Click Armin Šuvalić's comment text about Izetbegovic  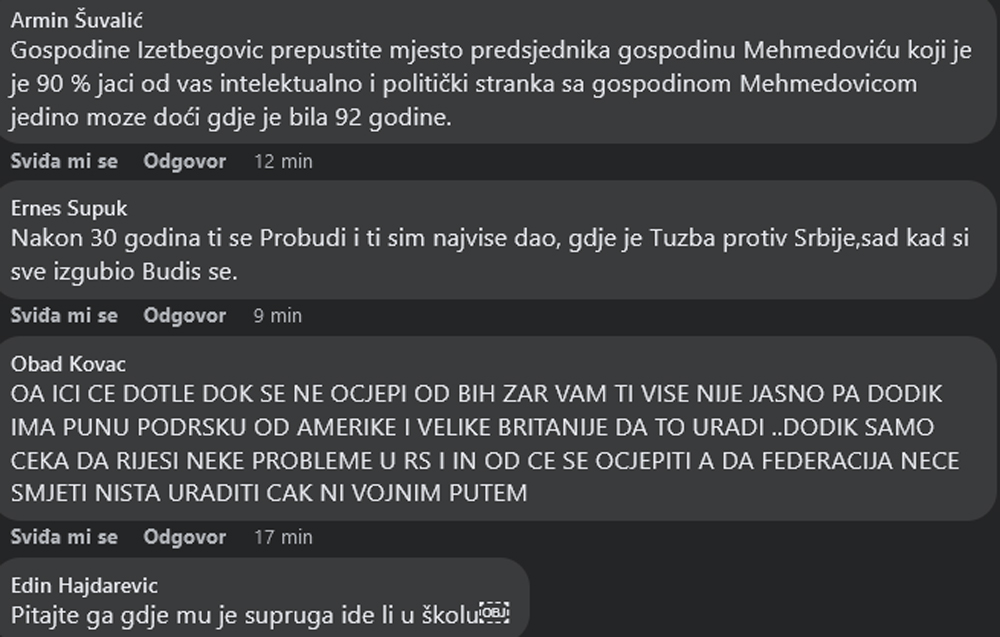pyautogui.click(x=491, y=84)
